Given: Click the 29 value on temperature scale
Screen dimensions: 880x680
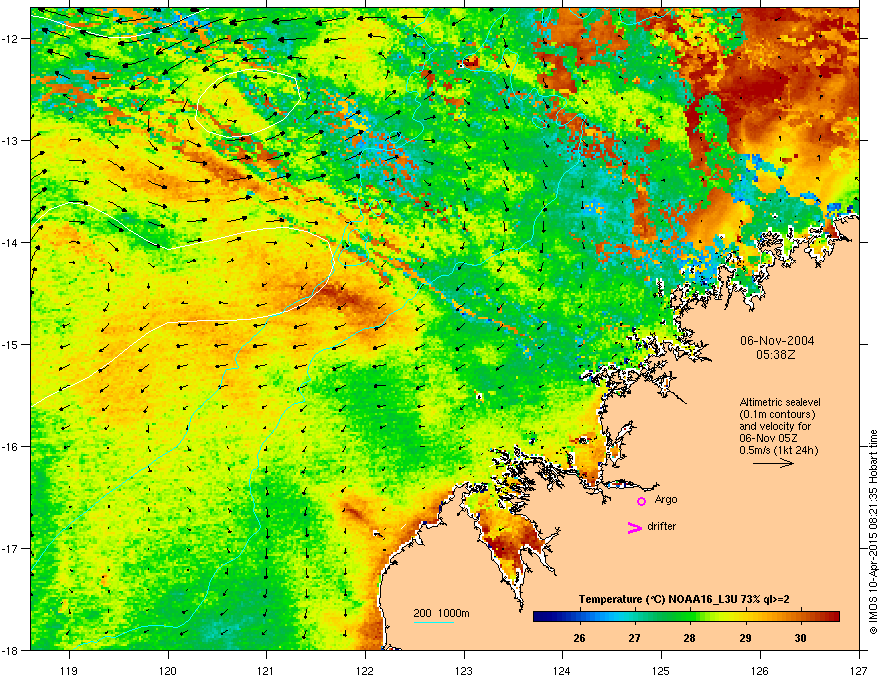Looking at the screenshot, I should tap(745, 638).
